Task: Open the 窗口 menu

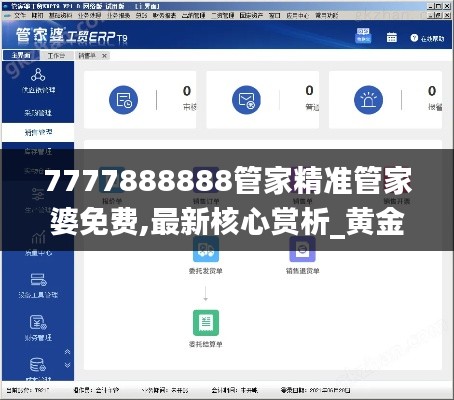Action: point(275,15)
